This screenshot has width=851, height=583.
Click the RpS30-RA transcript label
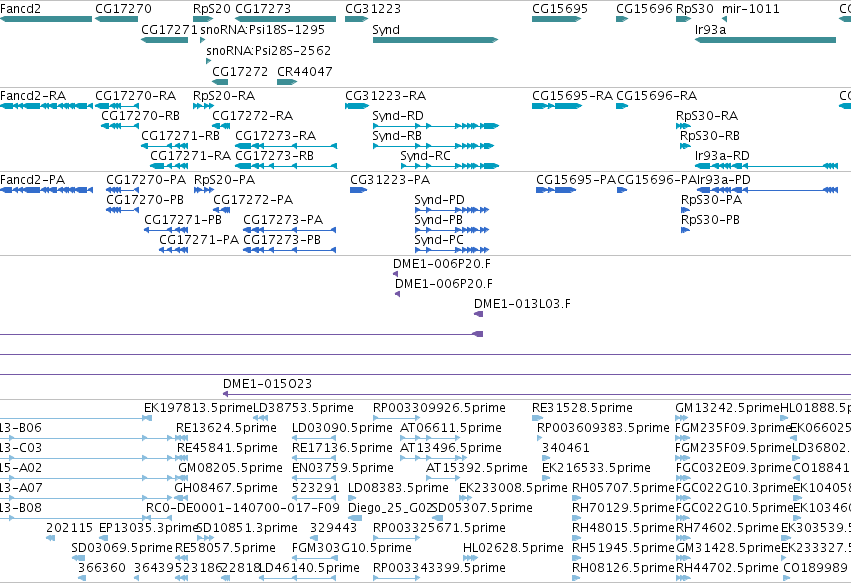click(707, 116)
